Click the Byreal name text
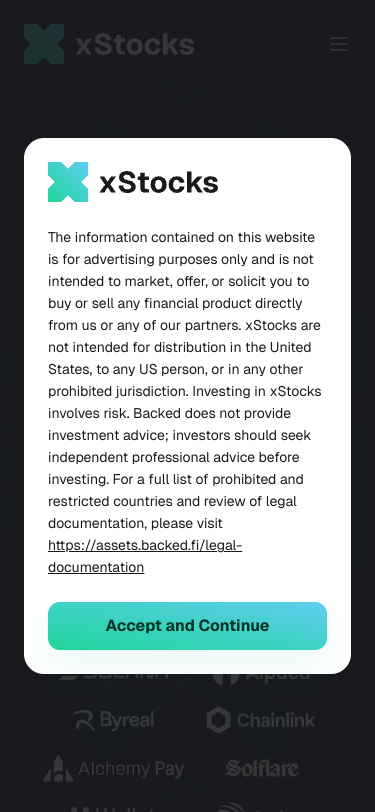 (127, 720)
